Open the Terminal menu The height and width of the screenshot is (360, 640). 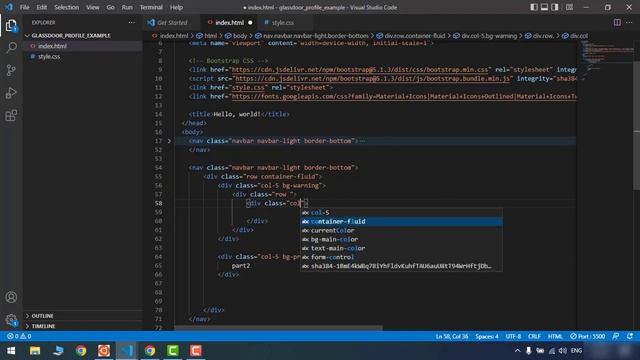click(151, 7)
